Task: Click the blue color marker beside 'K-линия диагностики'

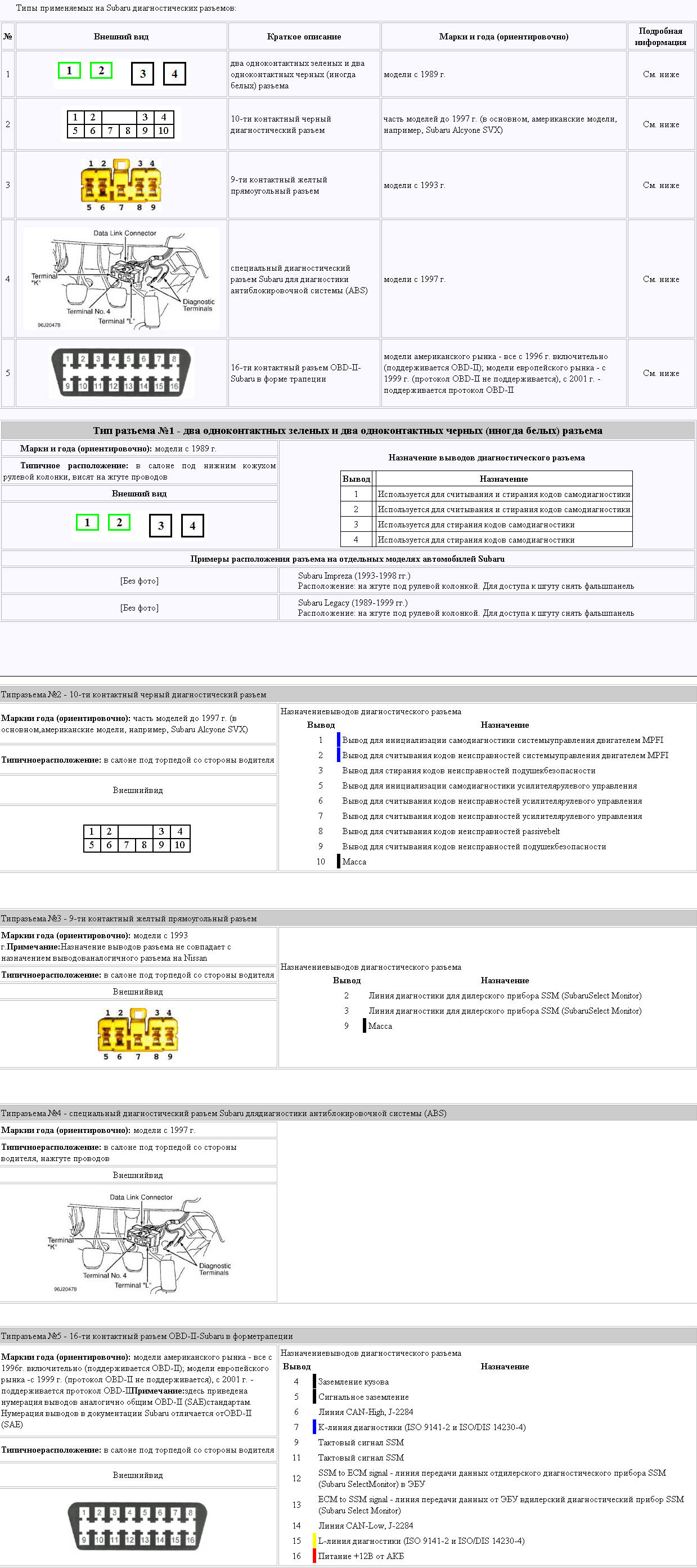Action: click(x=314, y=1427)
